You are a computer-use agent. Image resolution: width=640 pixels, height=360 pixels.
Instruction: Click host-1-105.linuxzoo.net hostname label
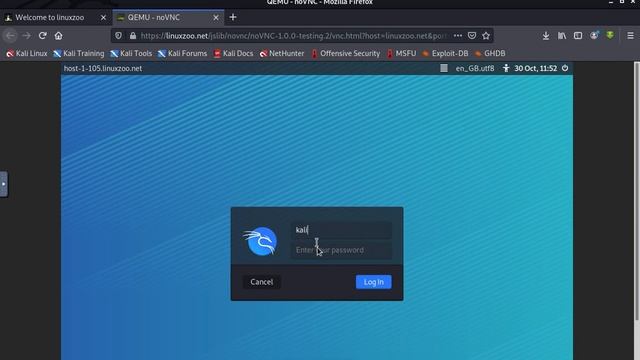[103, 68]
